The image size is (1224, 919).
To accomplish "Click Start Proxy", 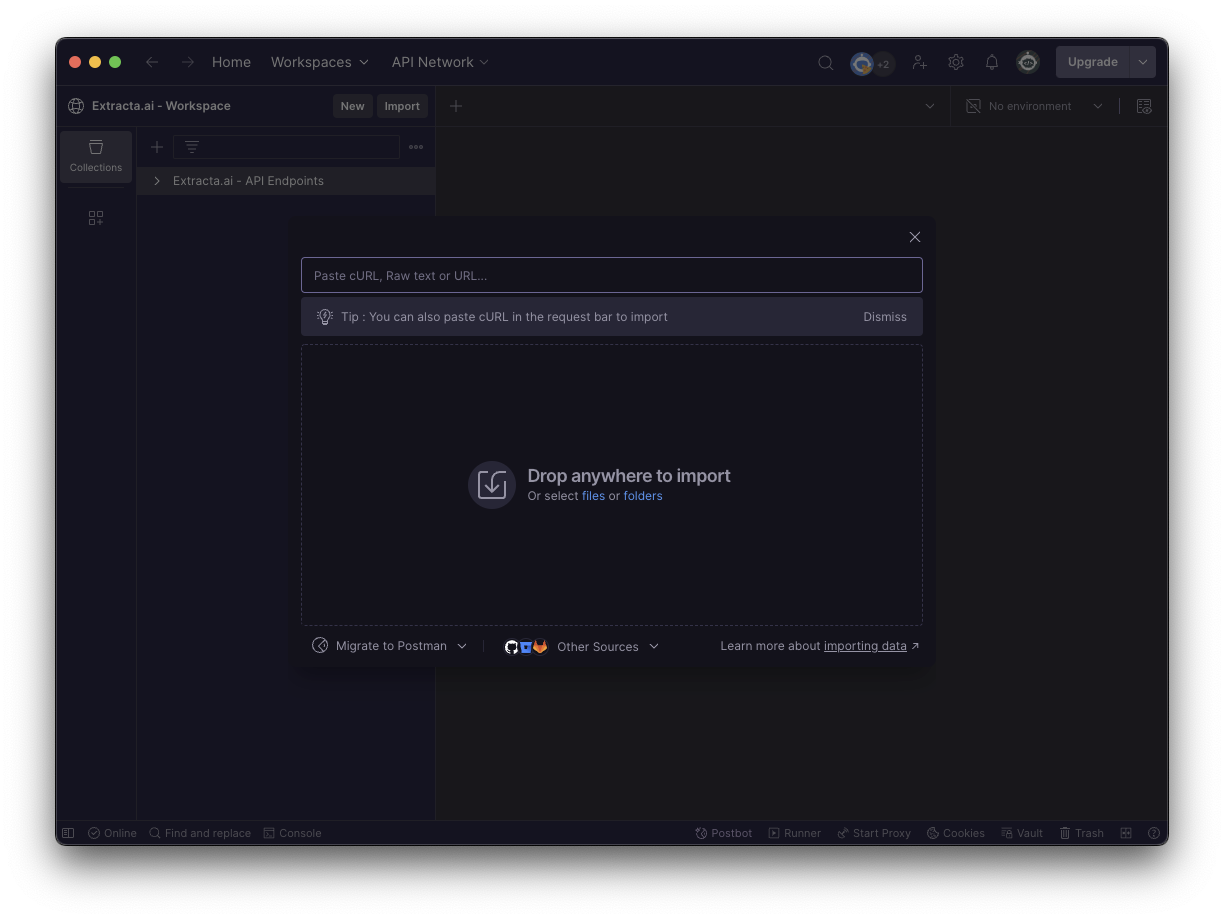I will pos(874,833).
